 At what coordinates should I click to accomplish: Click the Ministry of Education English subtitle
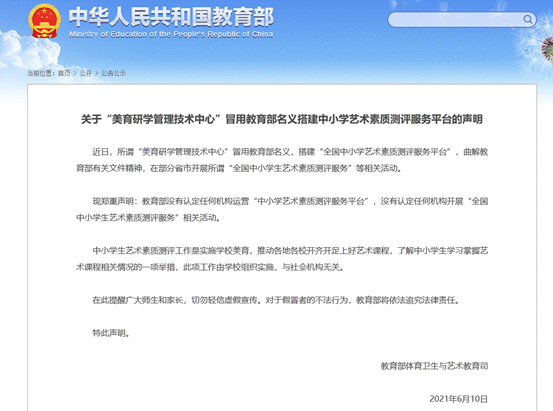171,34
